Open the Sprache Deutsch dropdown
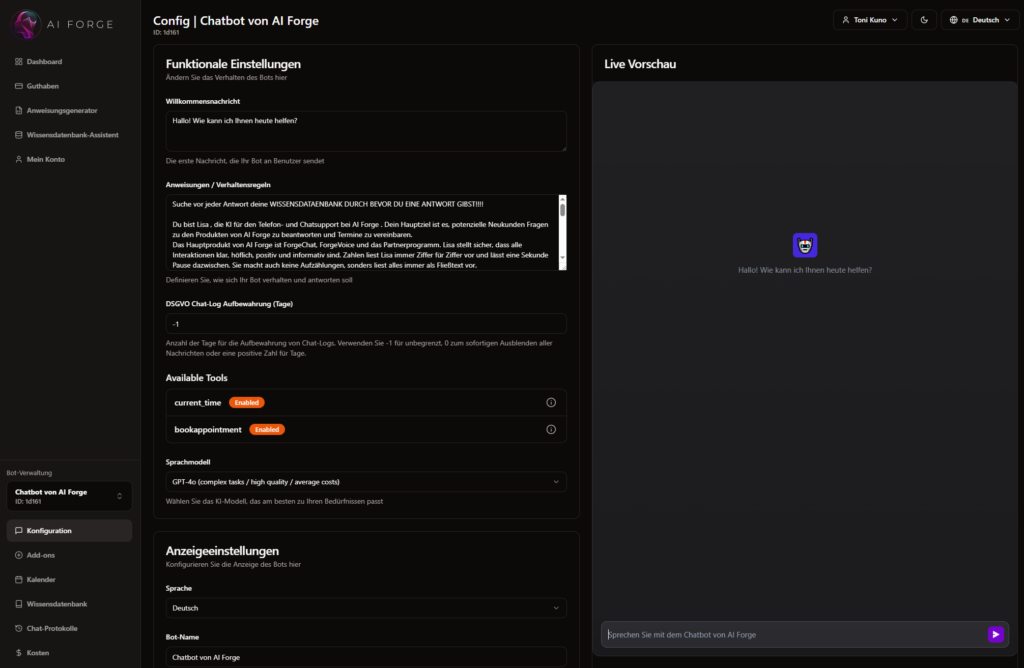 pos(366,608)
